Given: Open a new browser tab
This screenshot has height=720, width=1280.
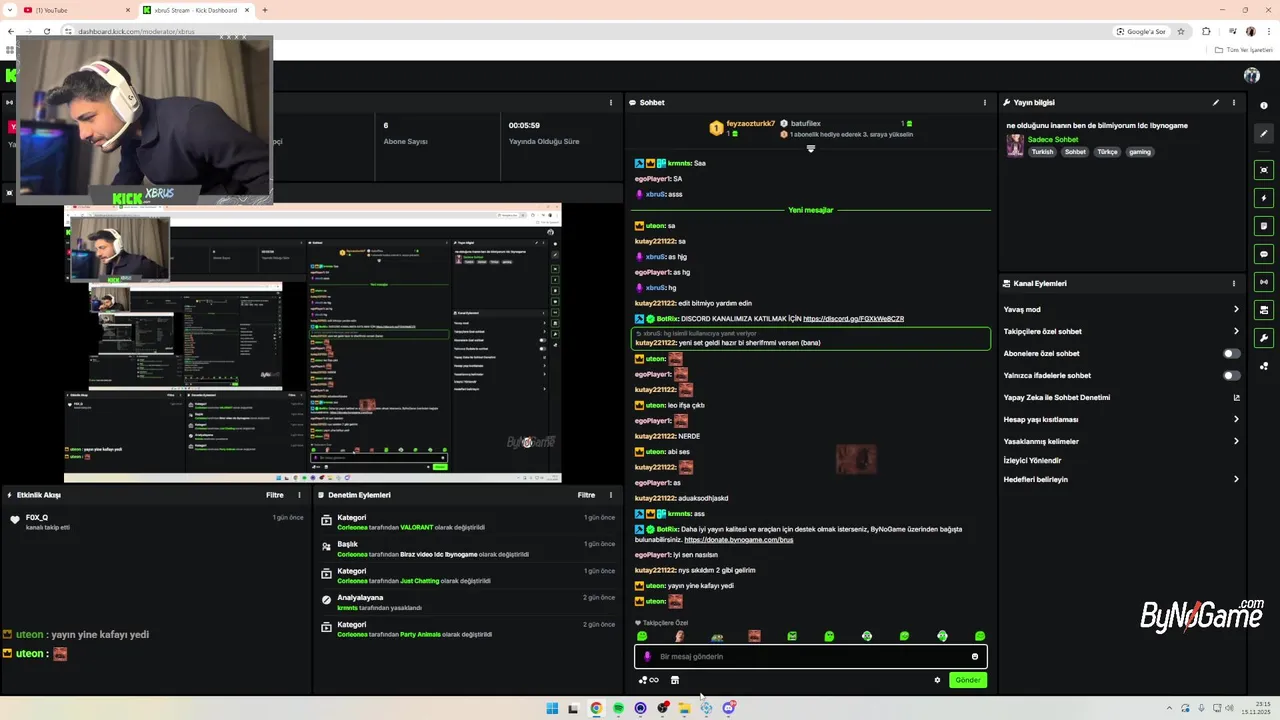Looking at the screenshot, I should coord(265,10).
